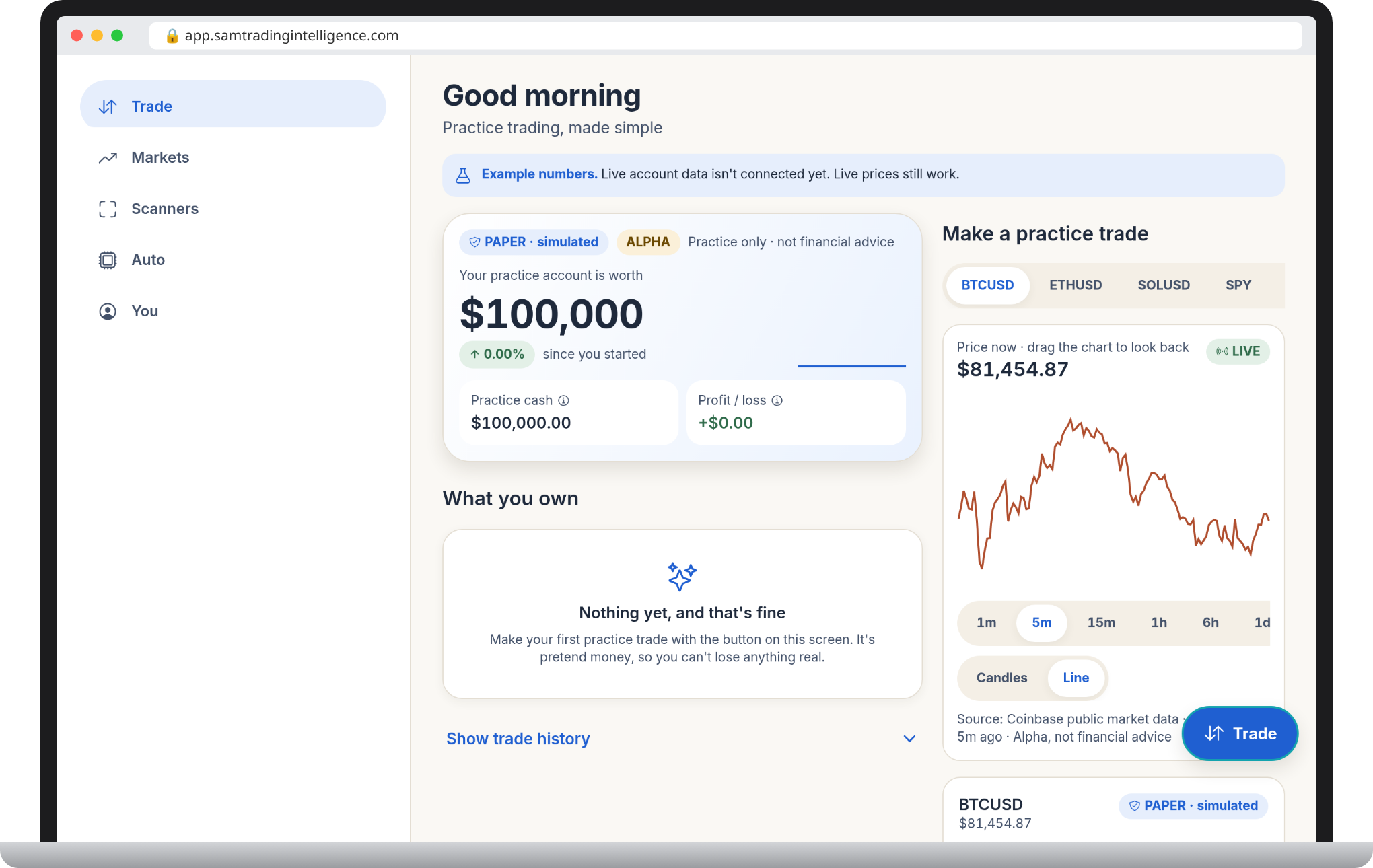Click the You profile icon
Viewport: 1373px width, 868px height.
[x=108, y=311]
